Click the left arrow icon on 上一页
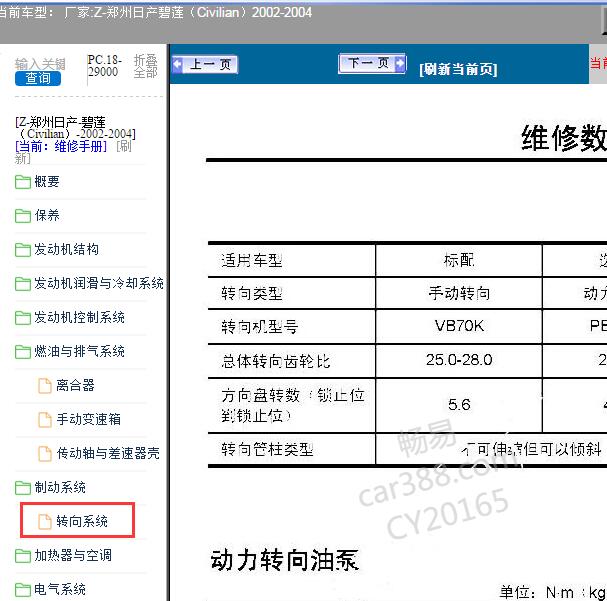The image size is (607, 601). click(177, 64)
